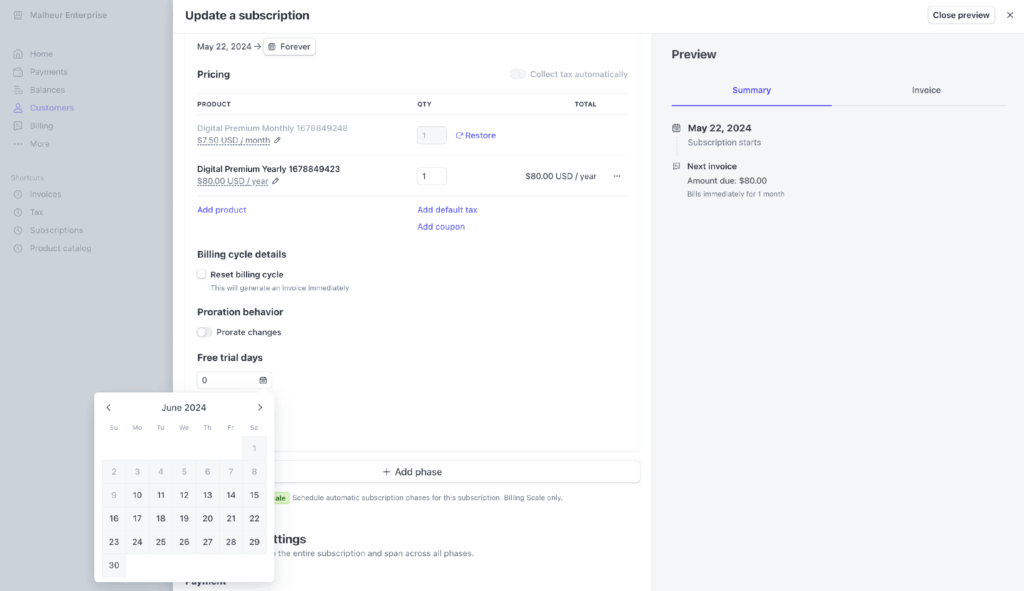The width and height of the screenshot is (1024, 591).
Task: Toggle Collect tax automatically switch
Action: click(517, 74)
